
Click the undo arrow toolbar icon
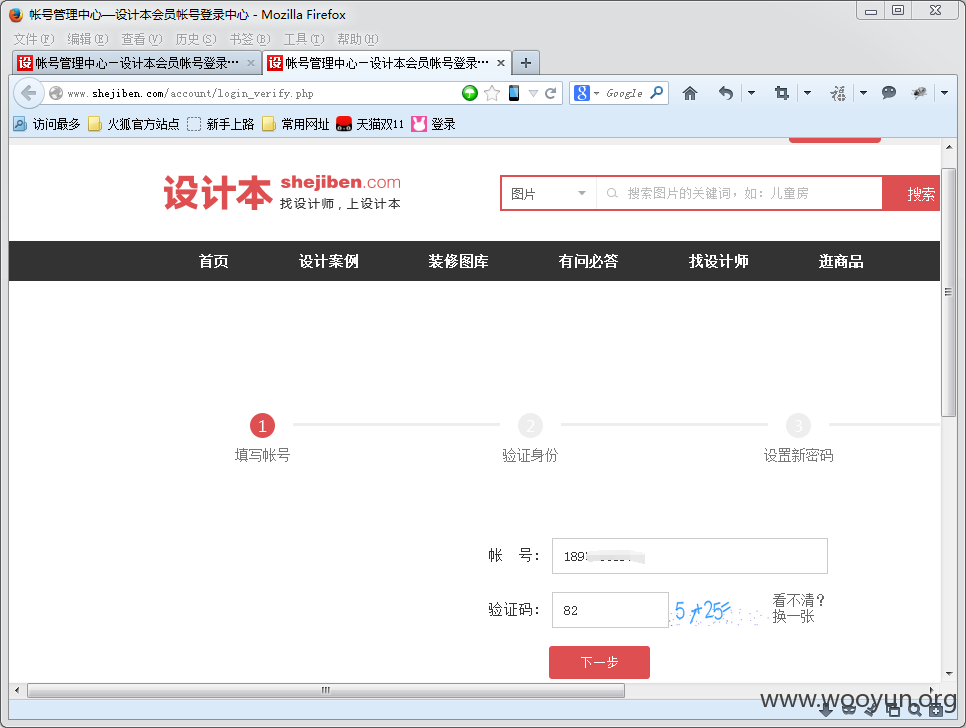(x=726, y=93)
